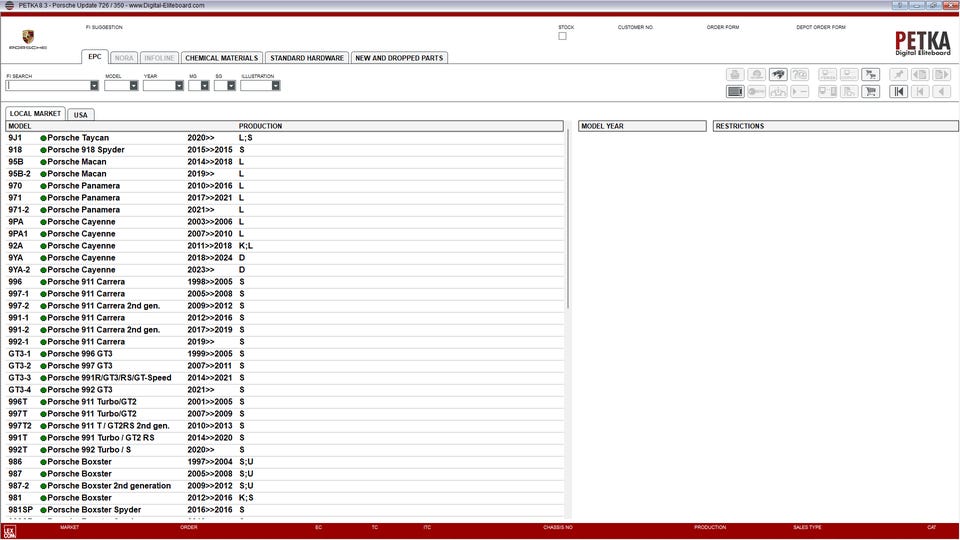Image resolution: width=960 pixels, height=540 pixels.
Task: Open the Standard Hardware tab
Action: click(307, 58)
